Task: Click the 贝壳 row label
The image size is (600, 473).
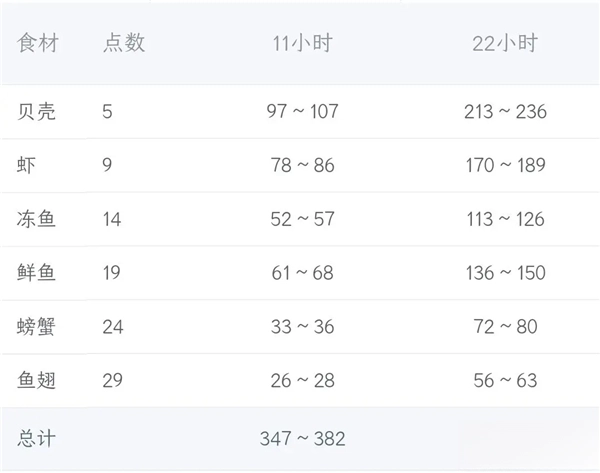Action: 37,111
